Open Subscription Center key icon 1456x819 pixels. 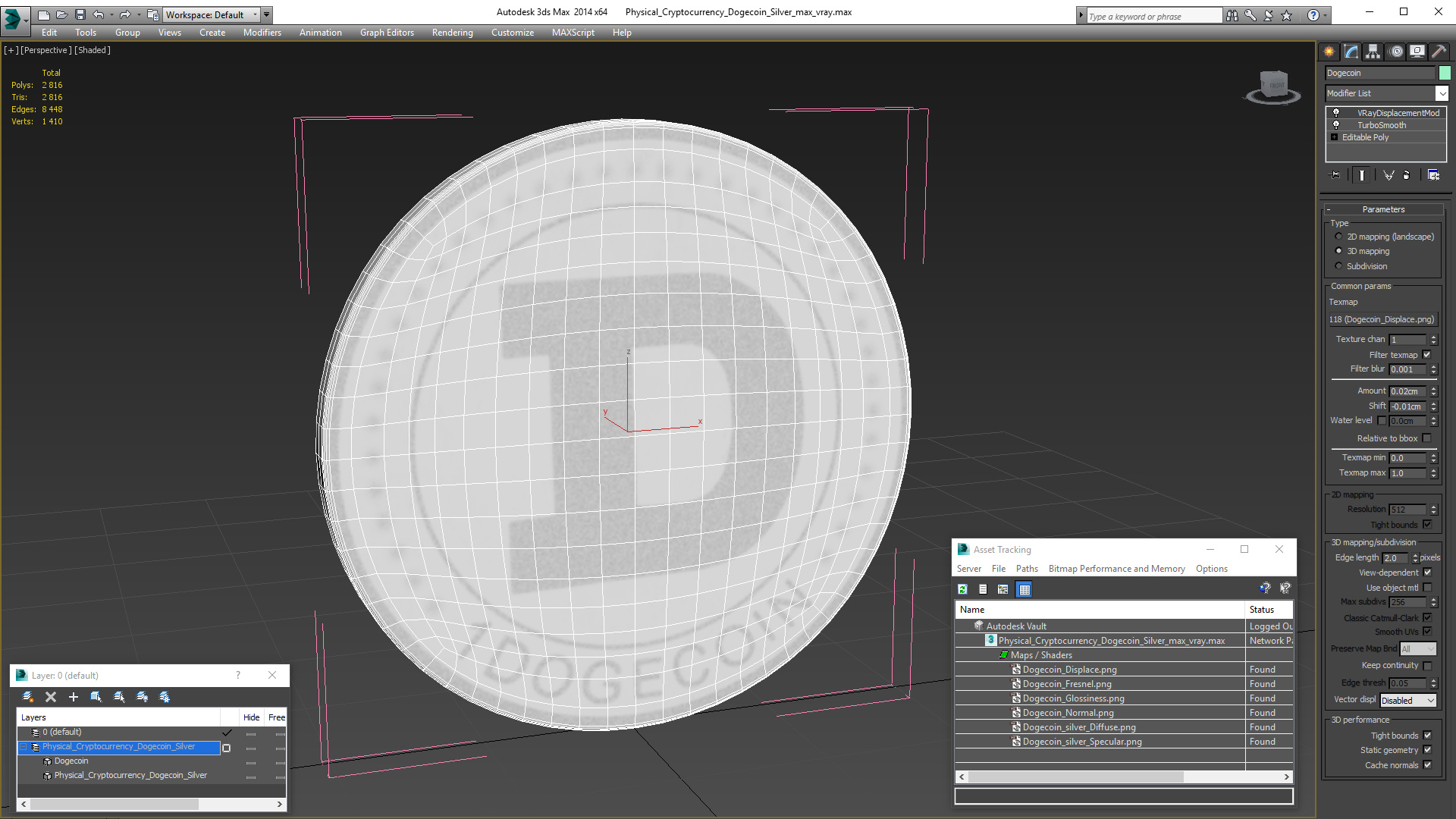[1250, 15]
